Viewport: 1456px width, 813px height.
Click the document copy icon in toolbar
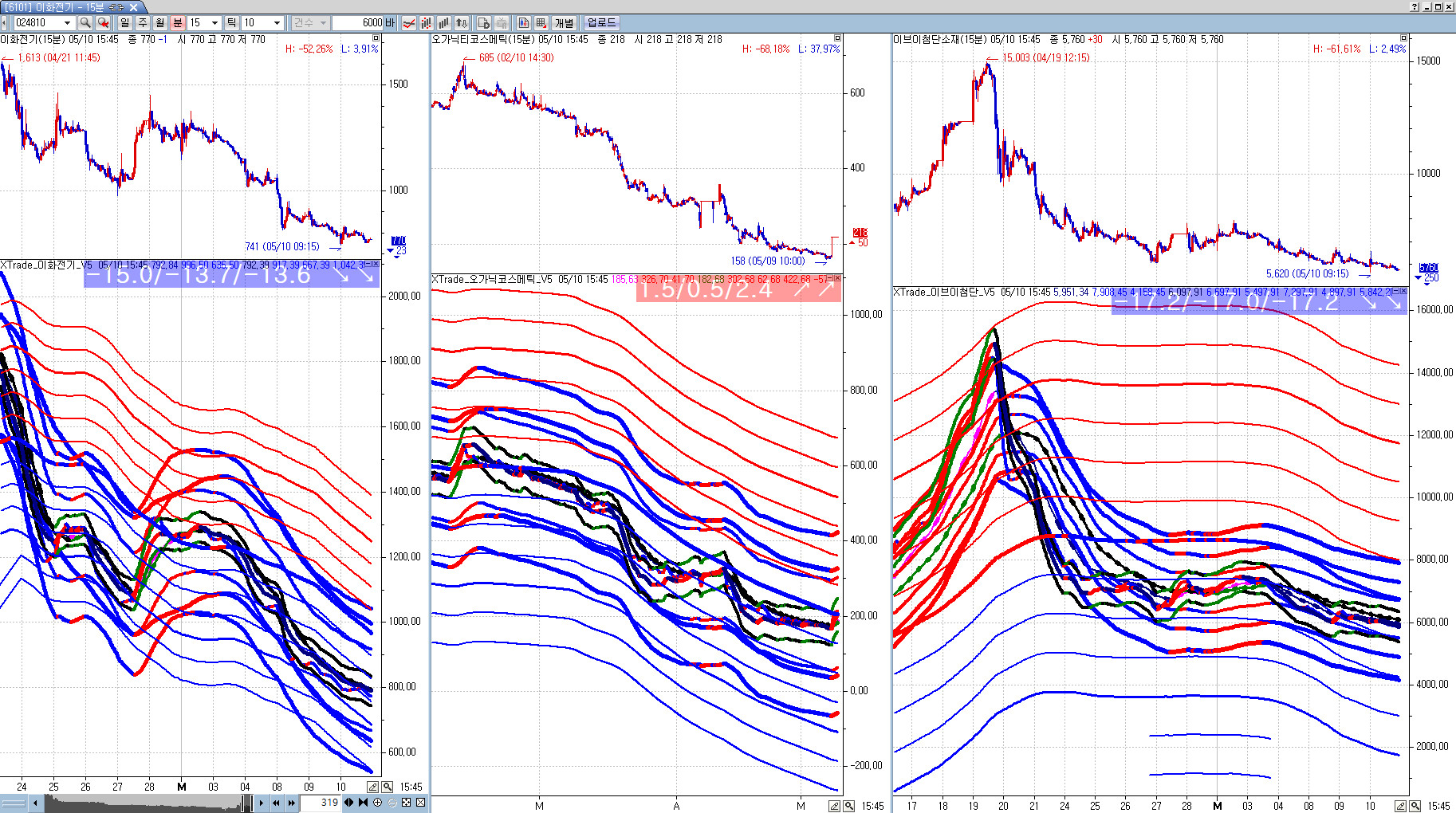coord(484,23)
